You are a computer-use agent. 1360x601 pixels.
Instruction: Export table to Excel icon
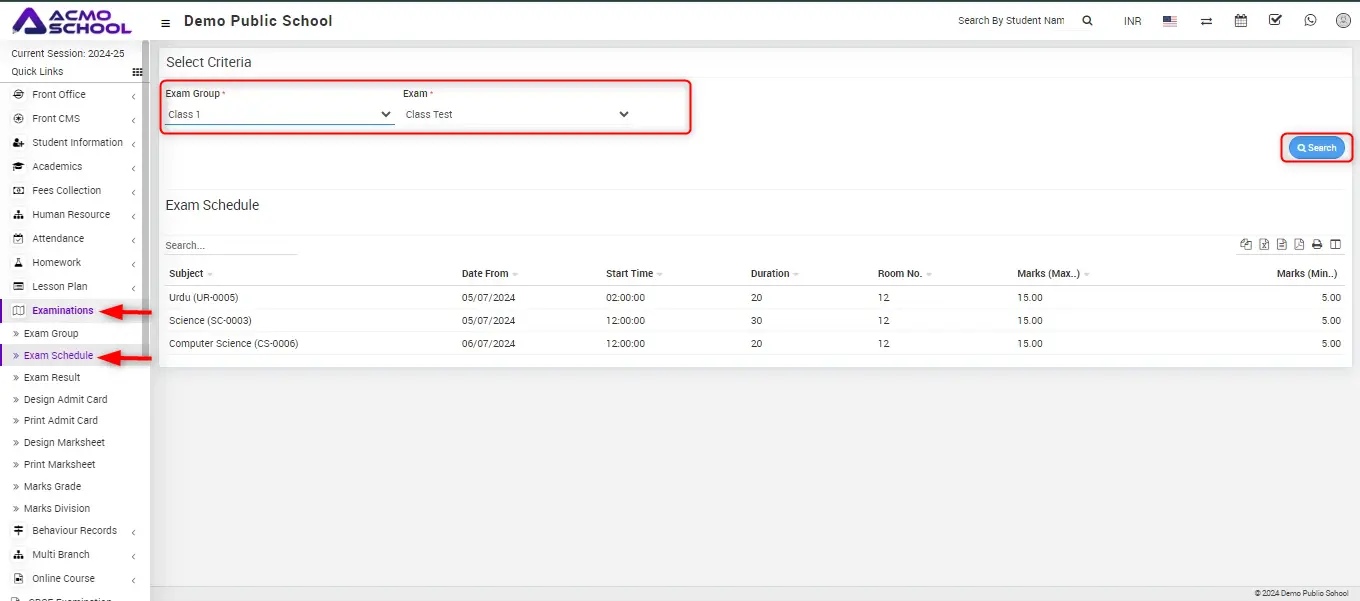coord(1264,244)
